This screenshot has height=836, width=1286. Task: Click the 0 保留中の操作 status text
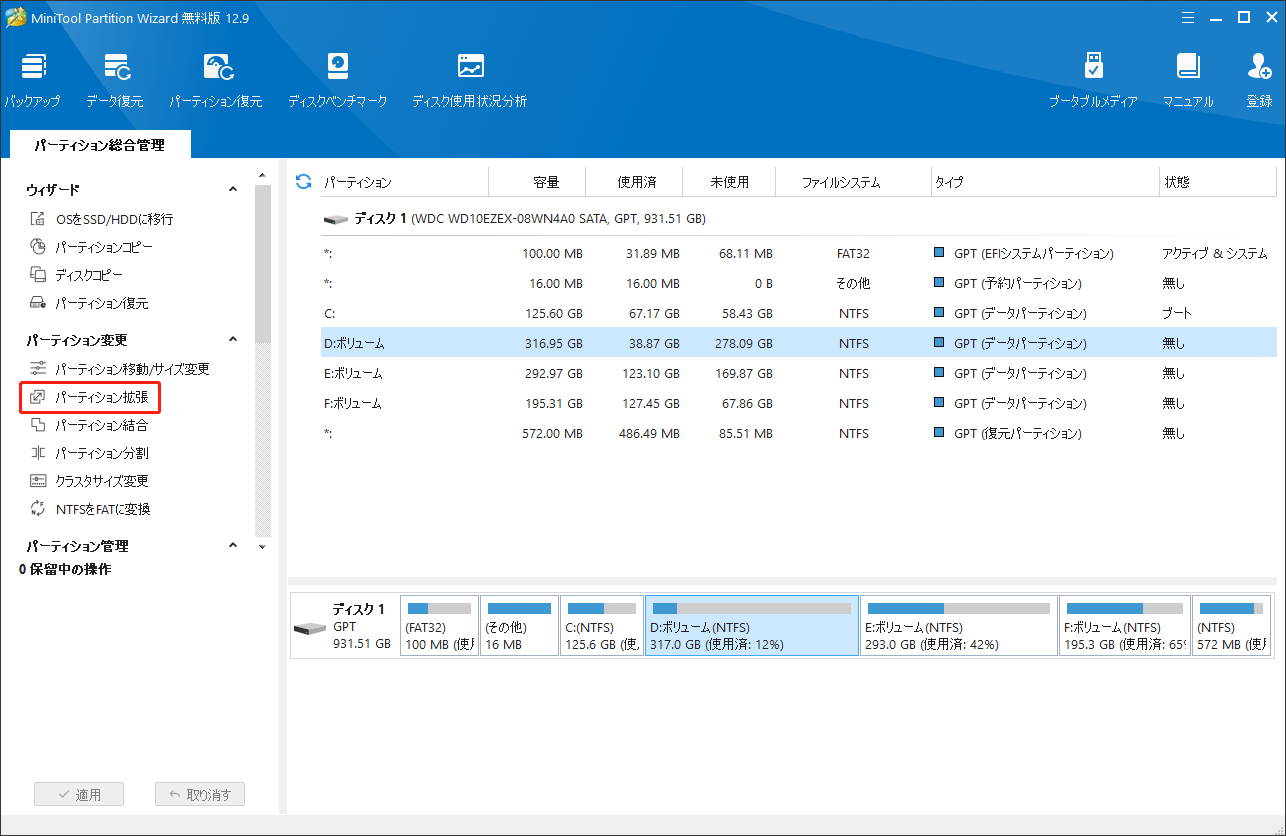point(65,569)
